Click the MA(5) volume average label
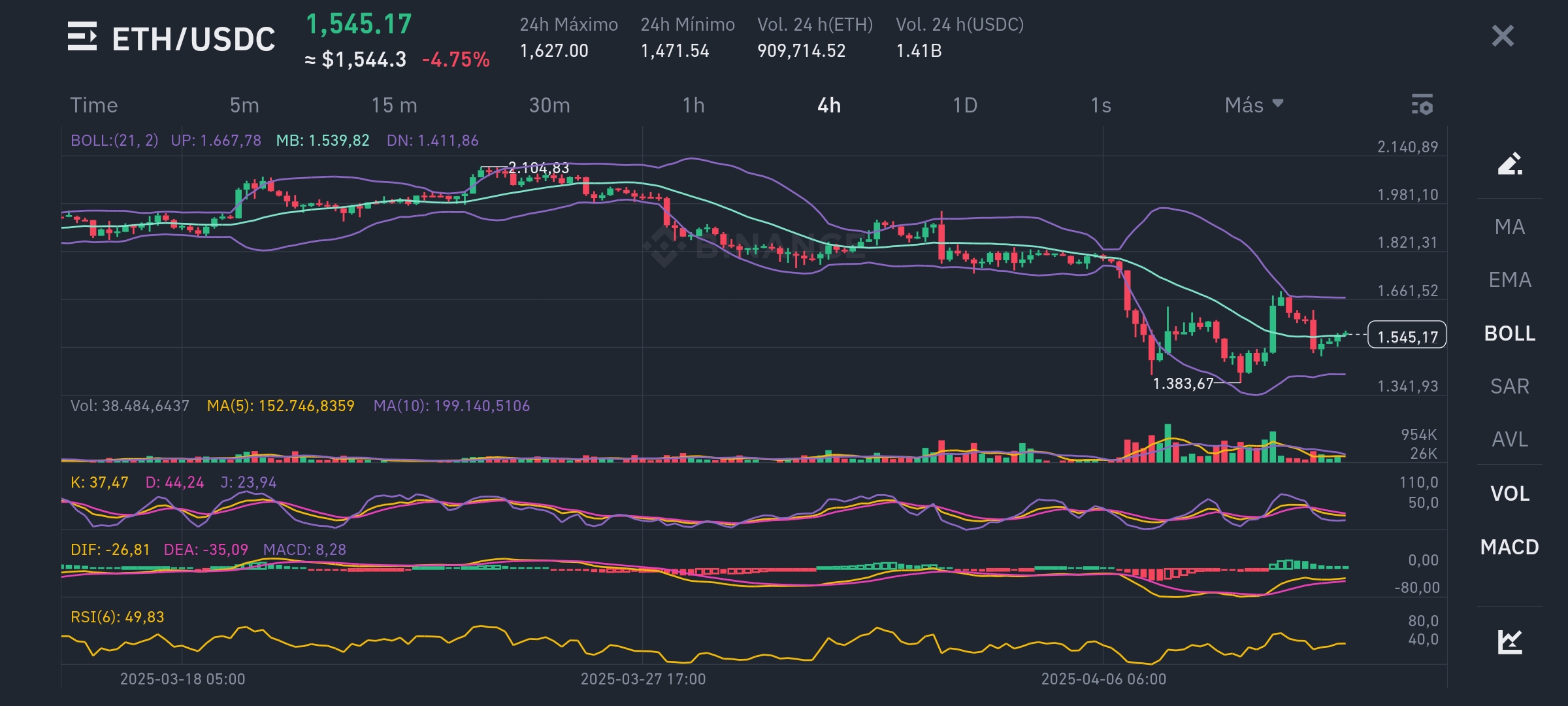This screenshot has height=706, width=1568. 281,406
